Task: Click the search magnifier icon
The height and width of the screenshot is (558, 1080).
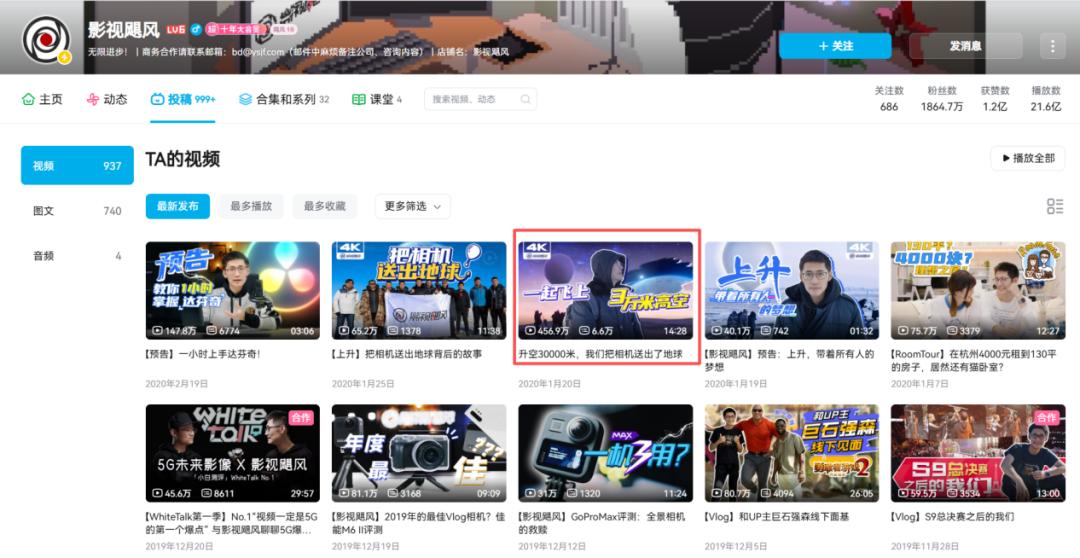Action: pyautogui.click(x=525, y=99)
